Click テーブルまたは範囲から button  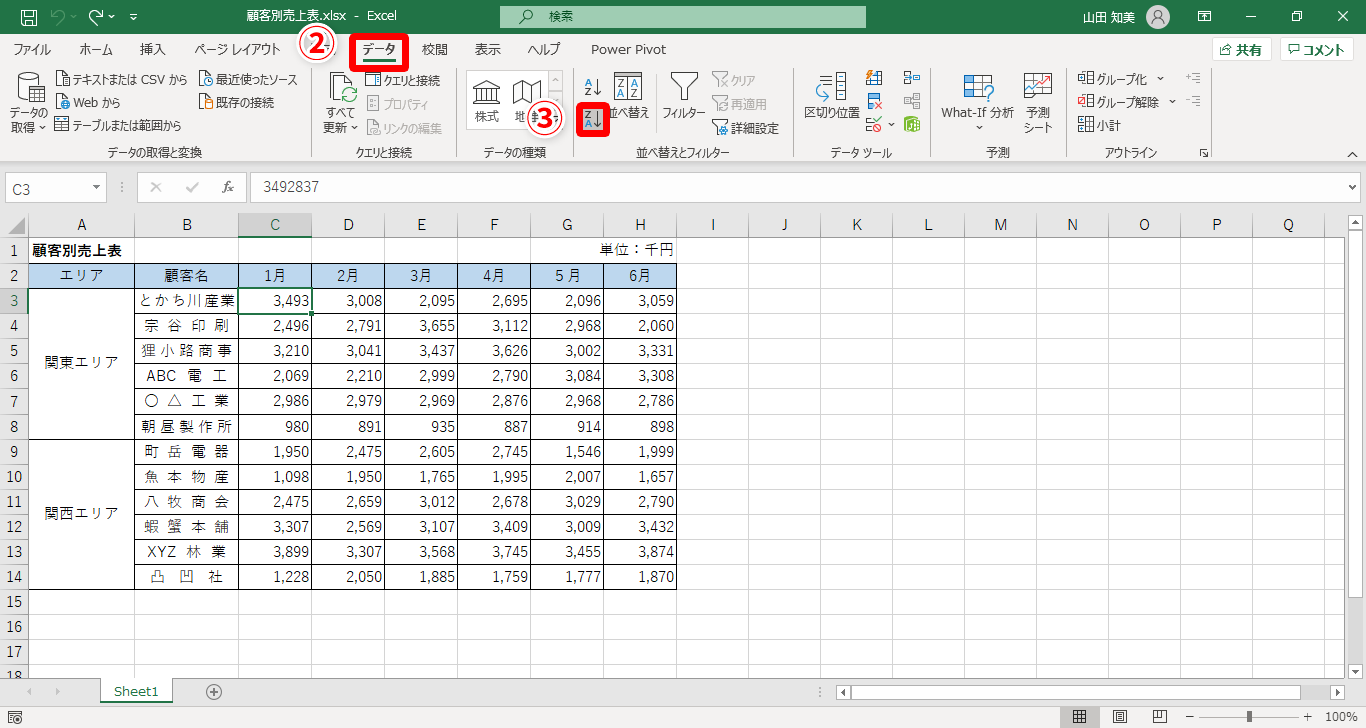coord(118,125)
